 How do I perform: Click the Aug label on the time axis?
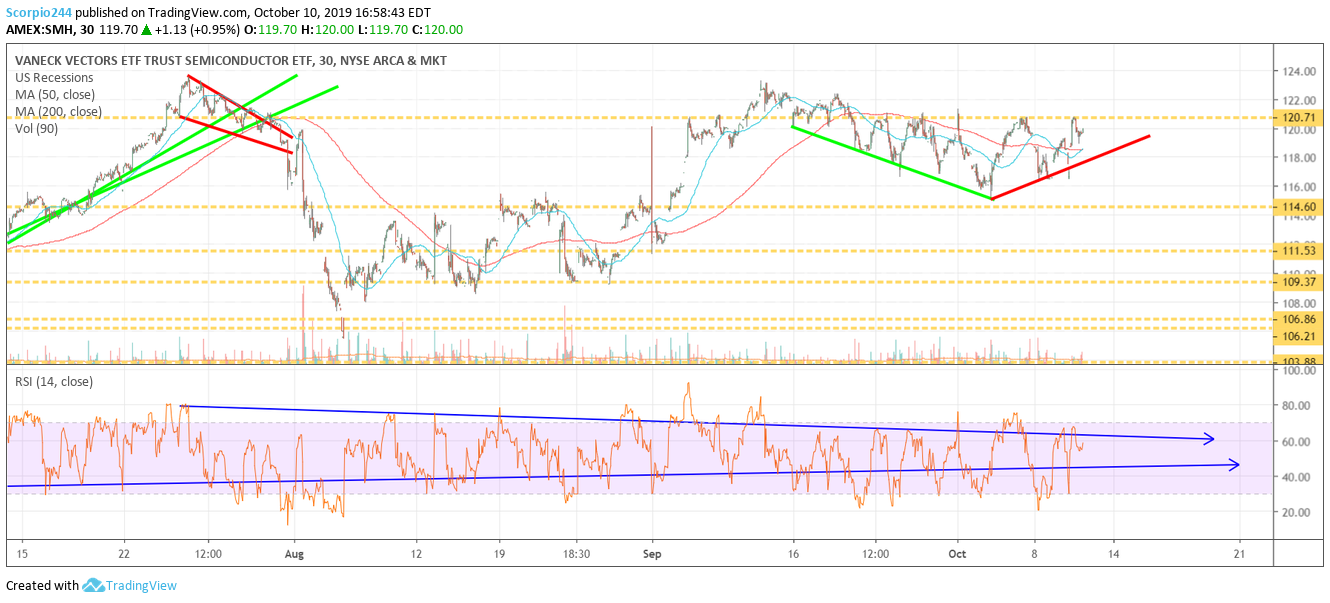tap(293, 552)
